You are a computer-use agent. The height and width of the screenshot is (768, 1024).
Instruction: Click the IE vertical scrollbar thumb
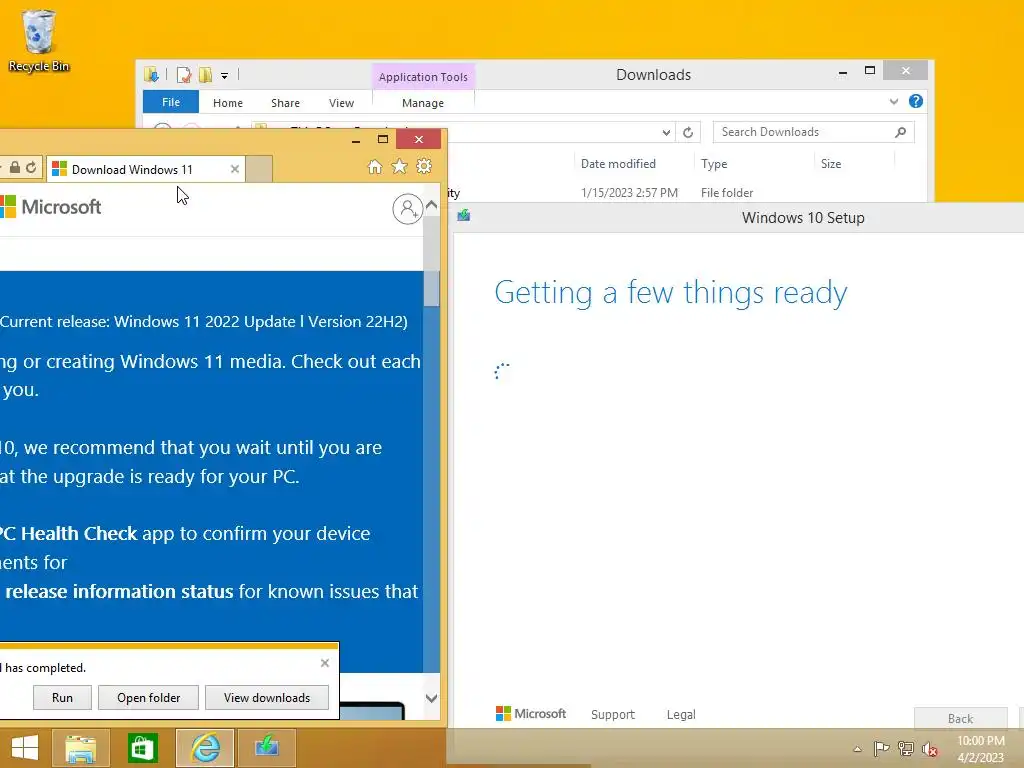431,288
